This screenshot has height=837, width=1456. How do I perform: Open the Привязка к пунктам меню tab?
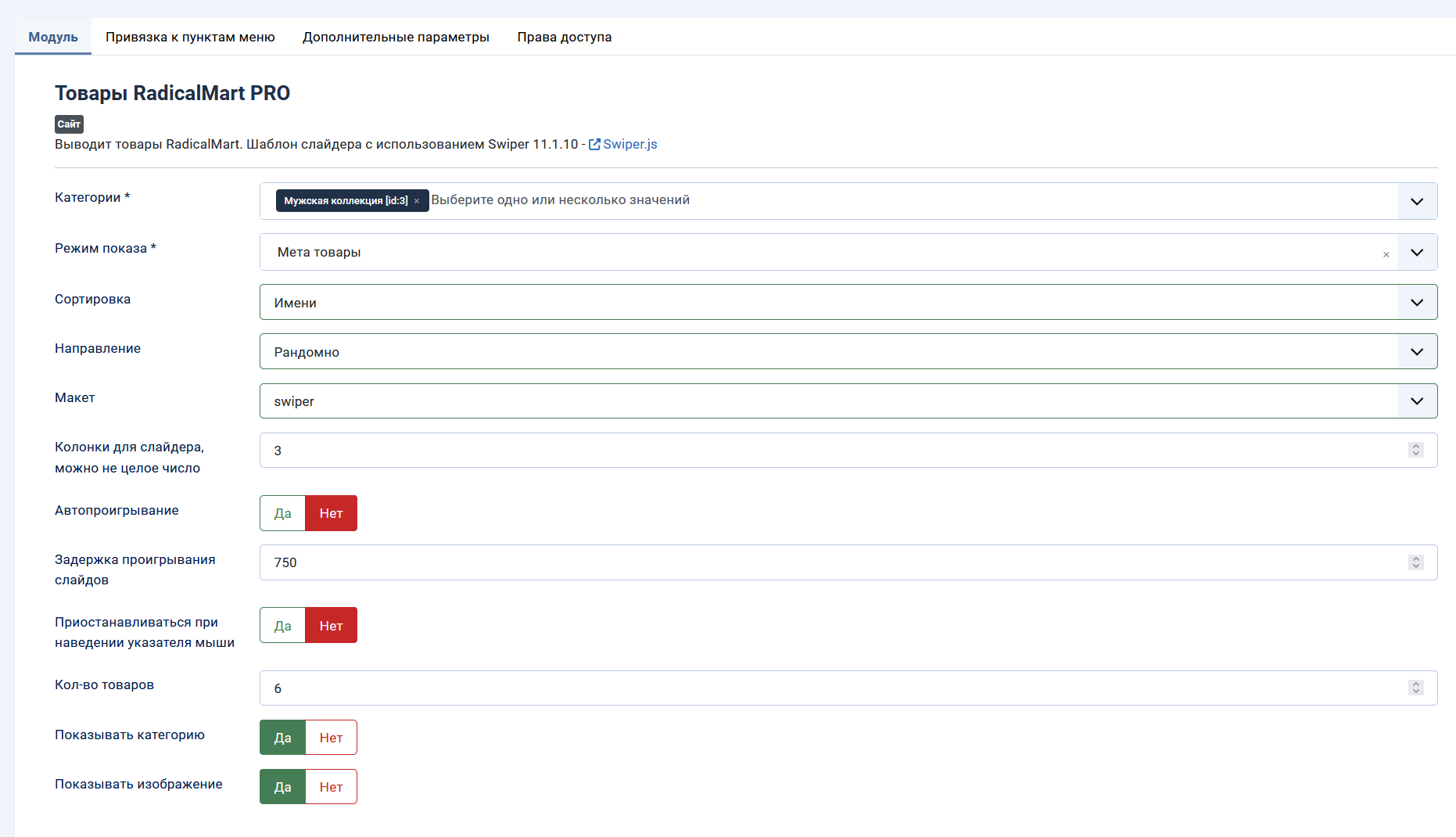point(190,37)
